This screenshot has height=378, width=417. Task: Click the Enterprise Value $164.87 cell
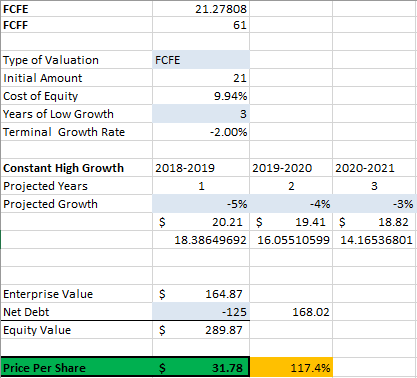pyautogui.click(x=201, y=294)
